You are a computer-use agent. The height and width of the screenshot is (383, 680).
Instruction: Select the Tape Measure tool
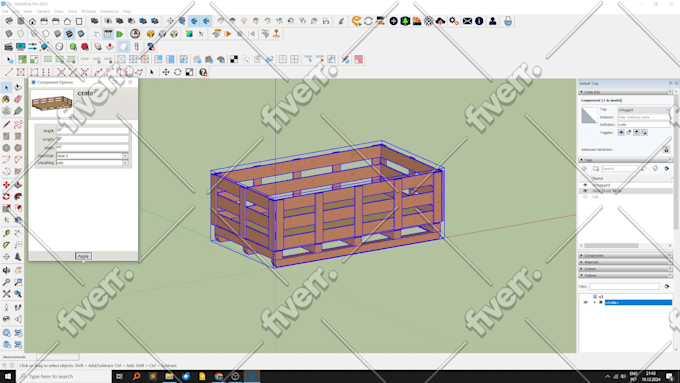(6, 233)
